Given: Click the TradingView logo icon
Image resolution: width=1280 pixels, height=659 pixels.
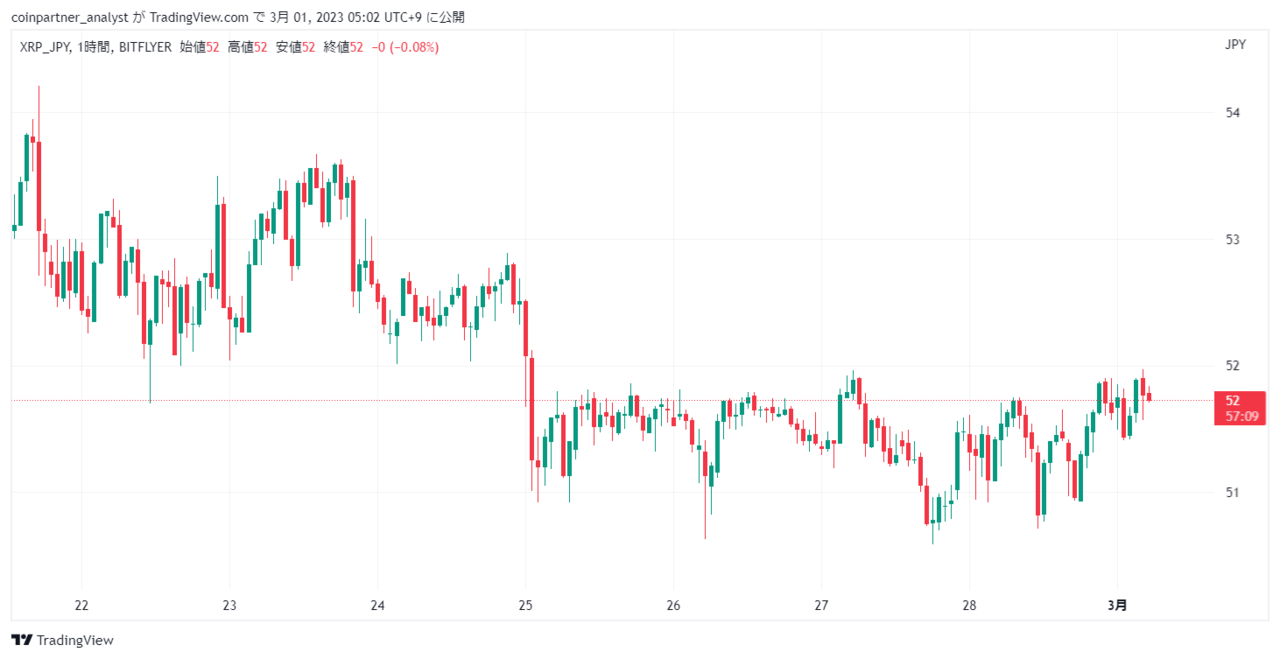Looking at the screenshot, I should tap(22, 640).
